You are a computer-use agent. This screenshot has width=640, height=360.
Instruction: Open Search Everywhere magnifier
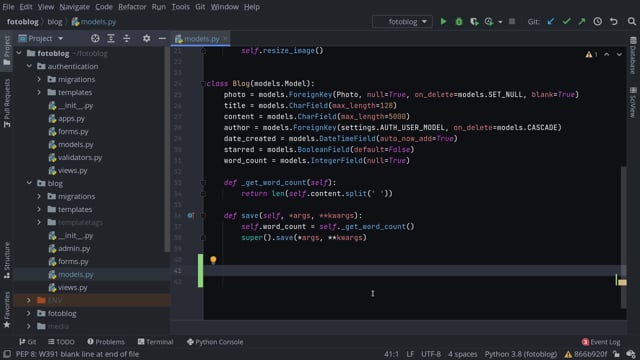click(x=631, y=21)
